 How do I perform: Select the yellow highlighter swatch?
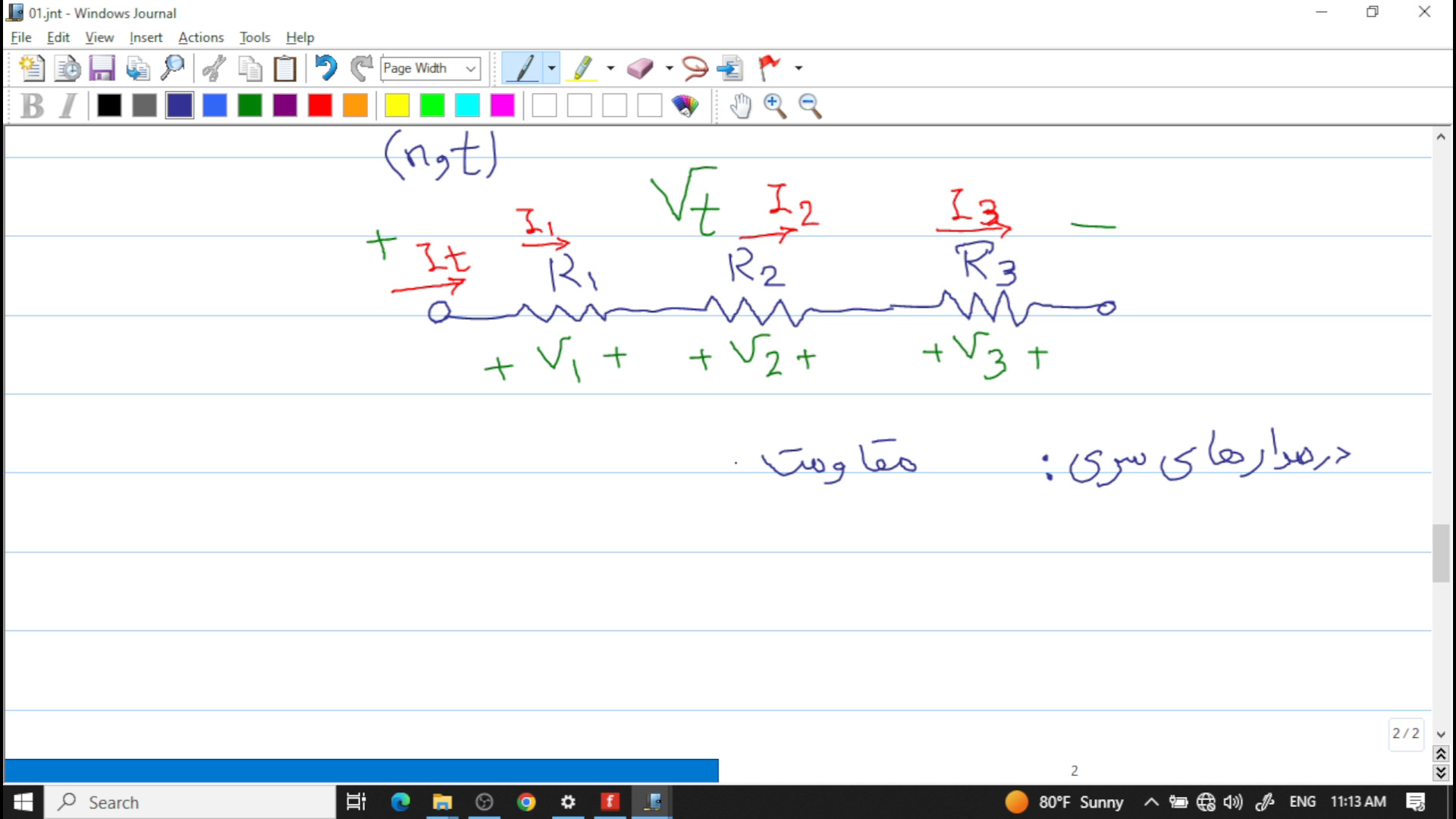tap(397, 105)
